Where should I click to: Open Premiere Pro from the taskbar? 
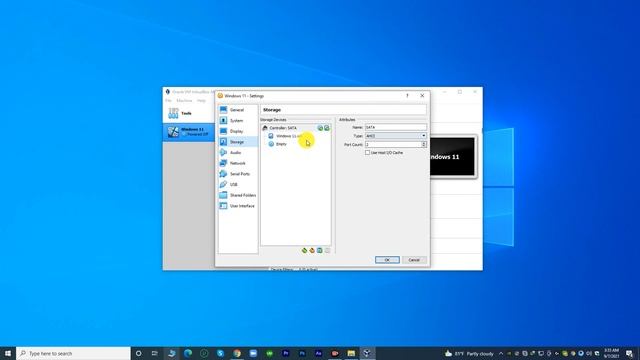coord(286,353)
